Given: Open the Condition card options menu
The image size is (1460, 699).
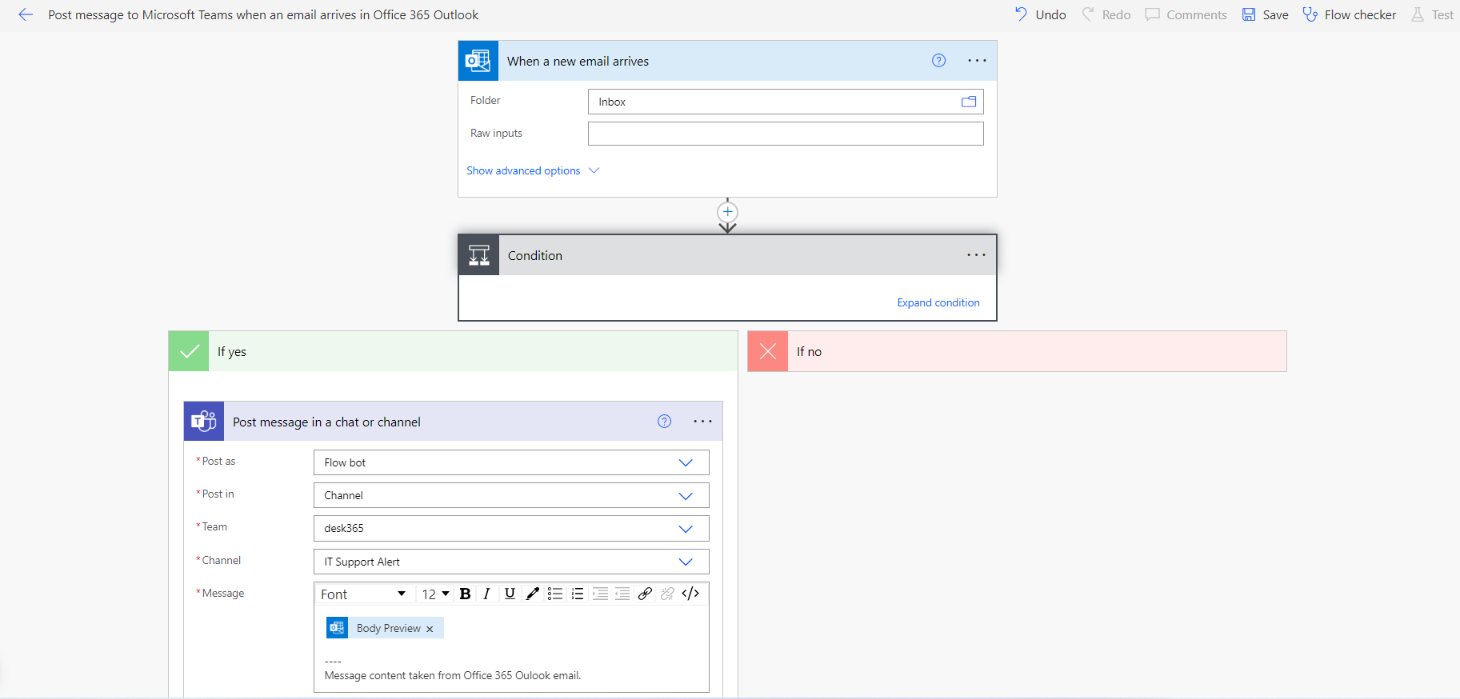Looking at the screenshot, I should [x=976, y=255].
